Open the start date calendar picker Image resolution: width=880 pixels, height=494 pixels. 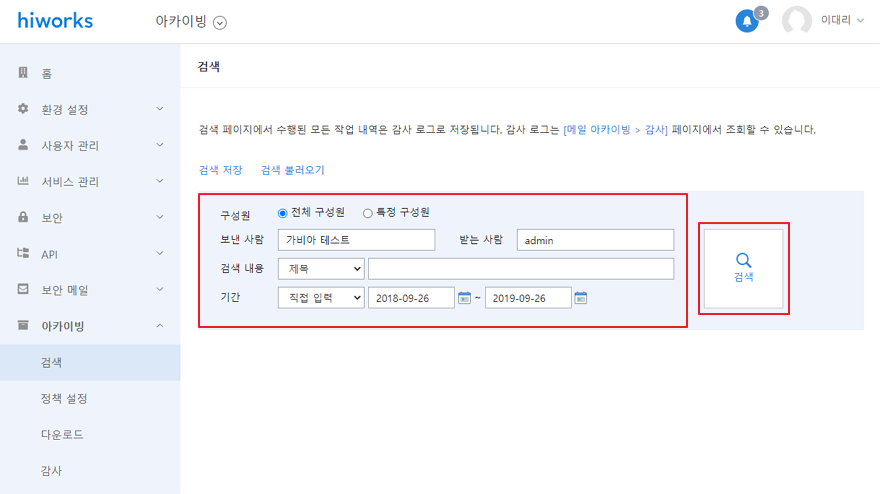point(464,298)
